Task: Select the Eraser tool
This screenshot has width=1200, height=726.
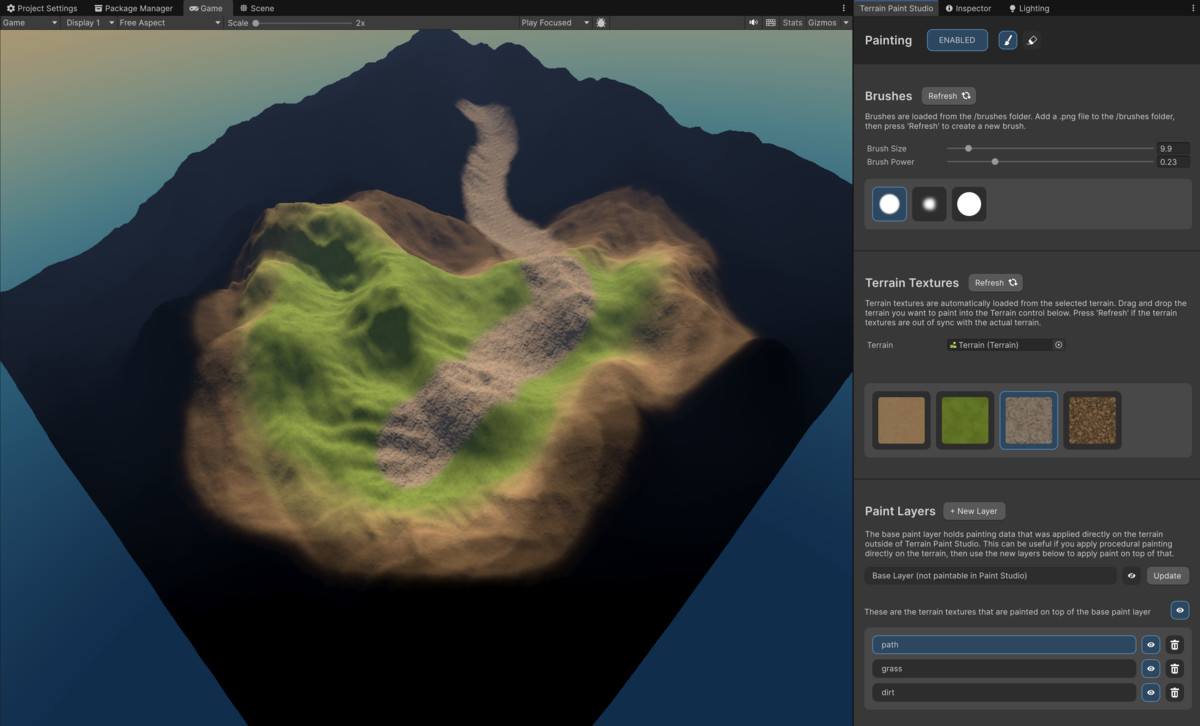Action: tap(1034, 40)
